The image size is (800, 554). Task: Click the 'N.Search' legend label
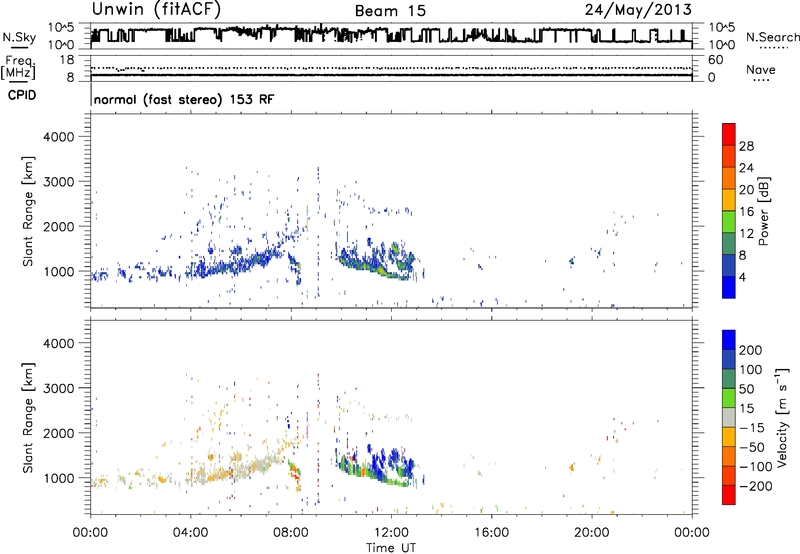pyautogui.click(x=772, y=37)
